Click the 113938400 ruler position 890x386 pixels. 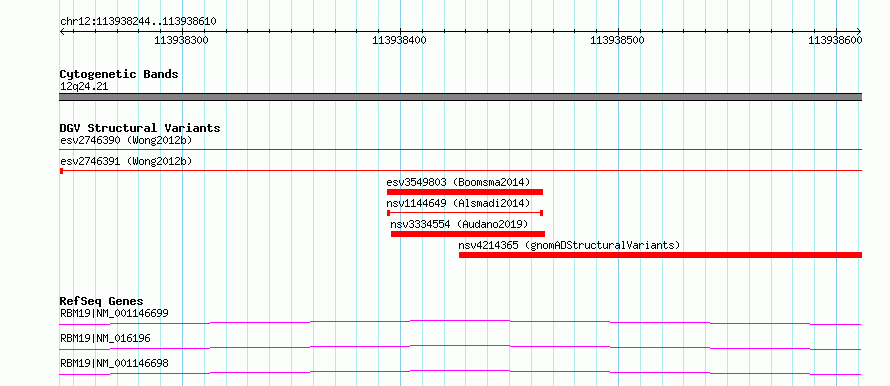(x=400, y=40)
